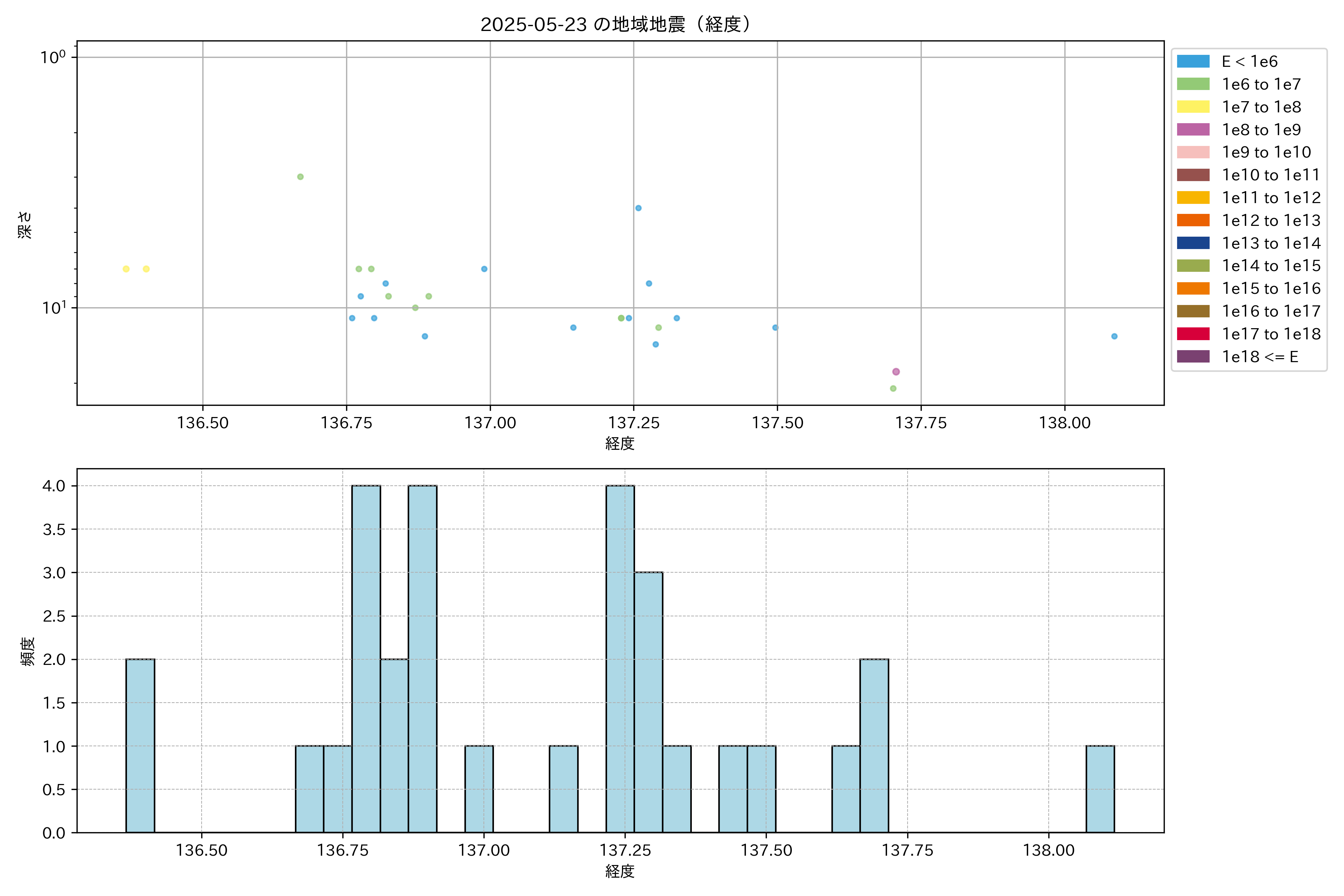Screen dimensions: 1344x896
Task: Click the pink 1e9 to 1e10 legend swatch
Action: 1193,153
